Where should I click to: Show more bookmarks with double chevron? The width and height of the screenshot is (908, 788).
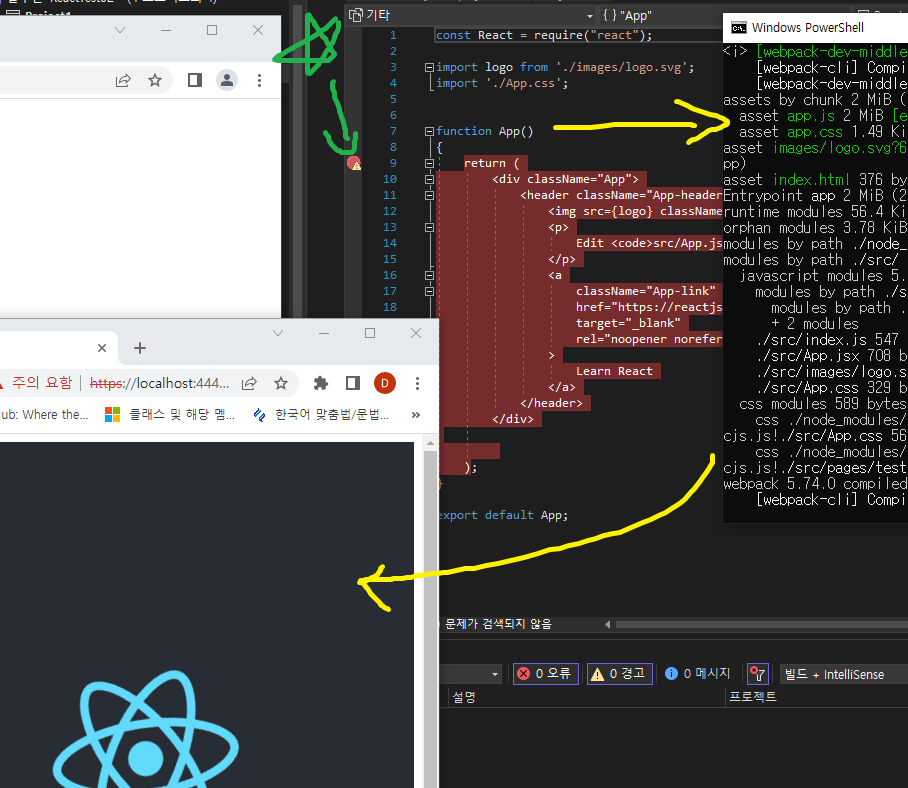coord(416,415)
